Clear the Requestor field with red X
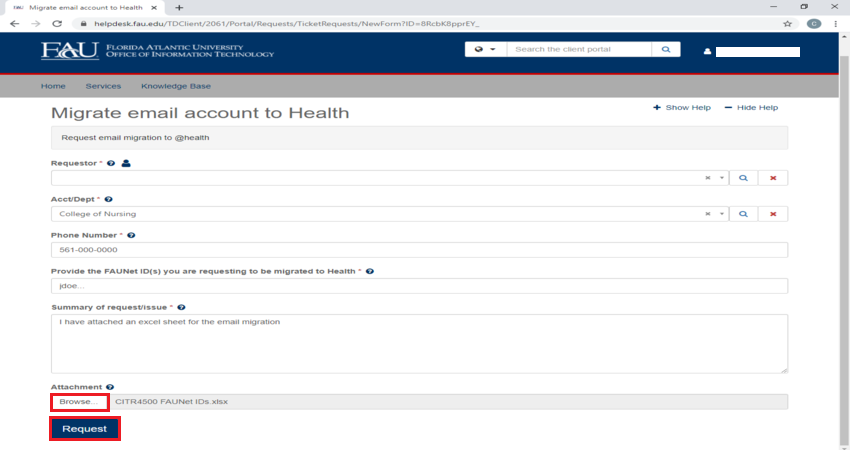This screenshot has height=450, width=850. [x=773, y=178]
